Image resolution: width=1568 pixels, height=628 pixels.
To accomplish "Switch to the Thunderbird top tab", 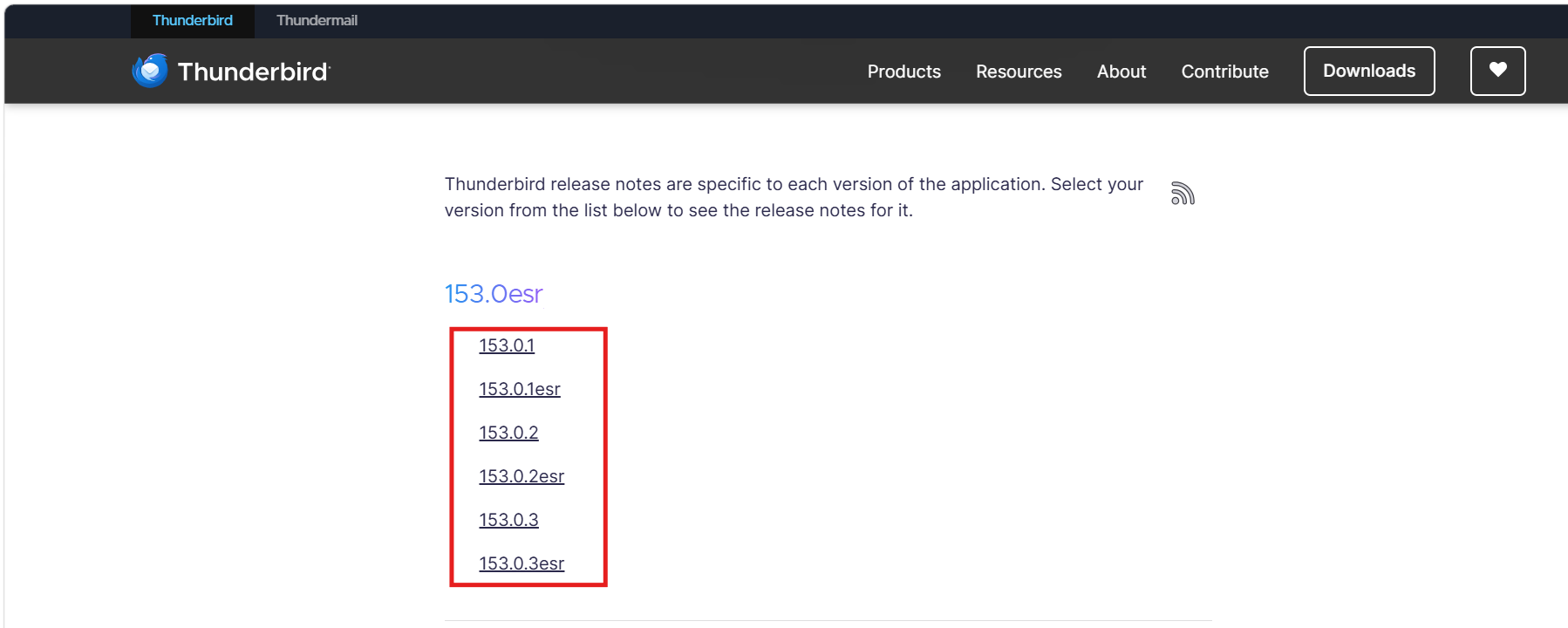I will 193,20.
